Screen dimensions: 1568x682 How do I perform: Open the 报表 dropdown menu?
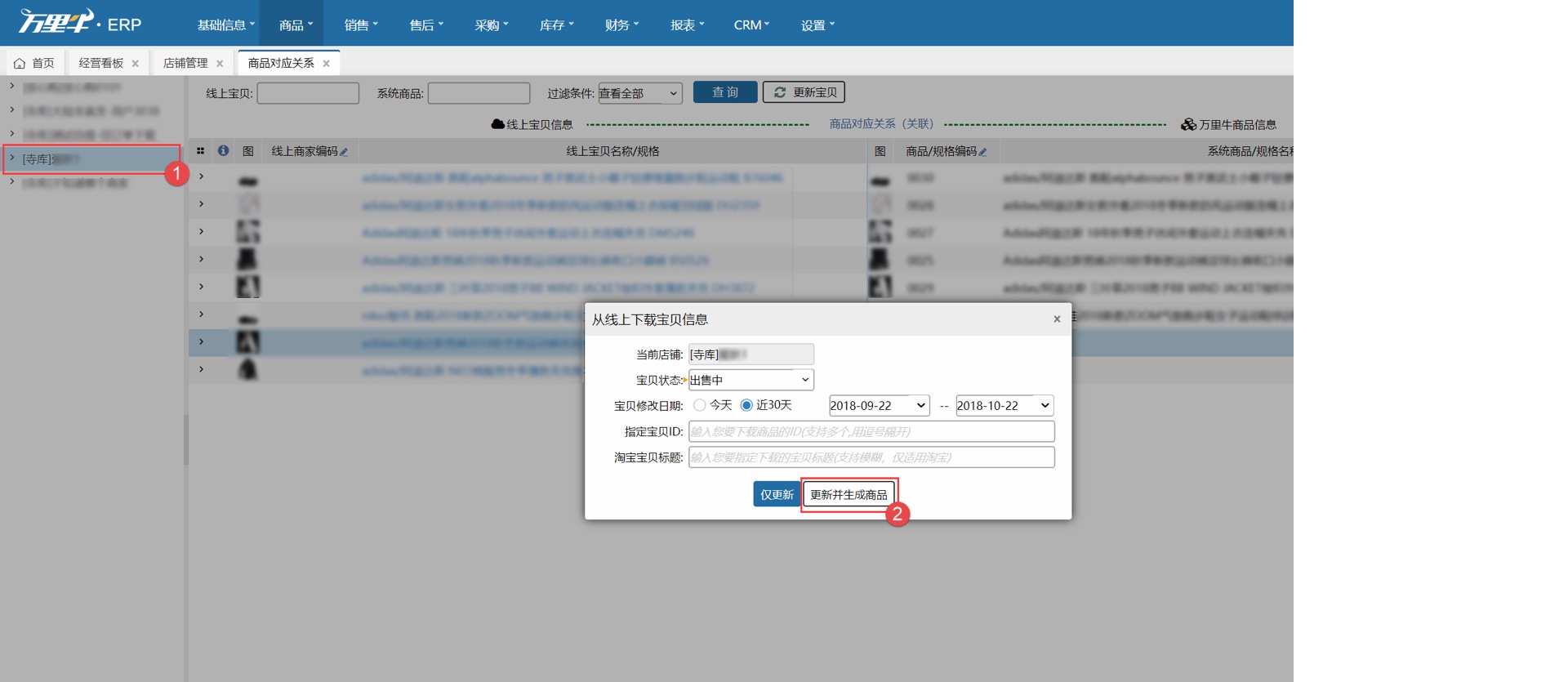click(x=688, y=25)
